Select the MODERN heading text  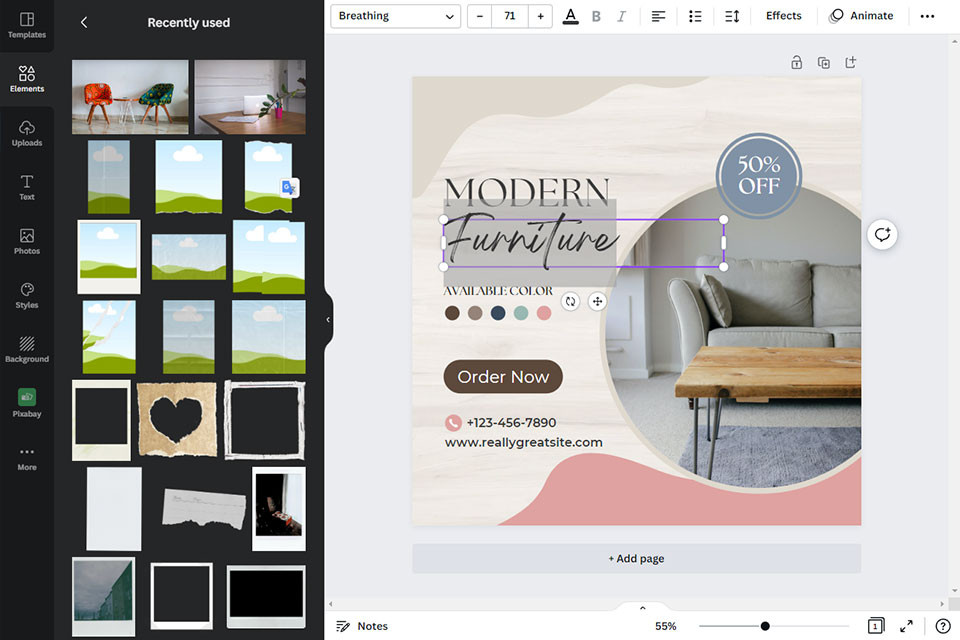point(527,192)
